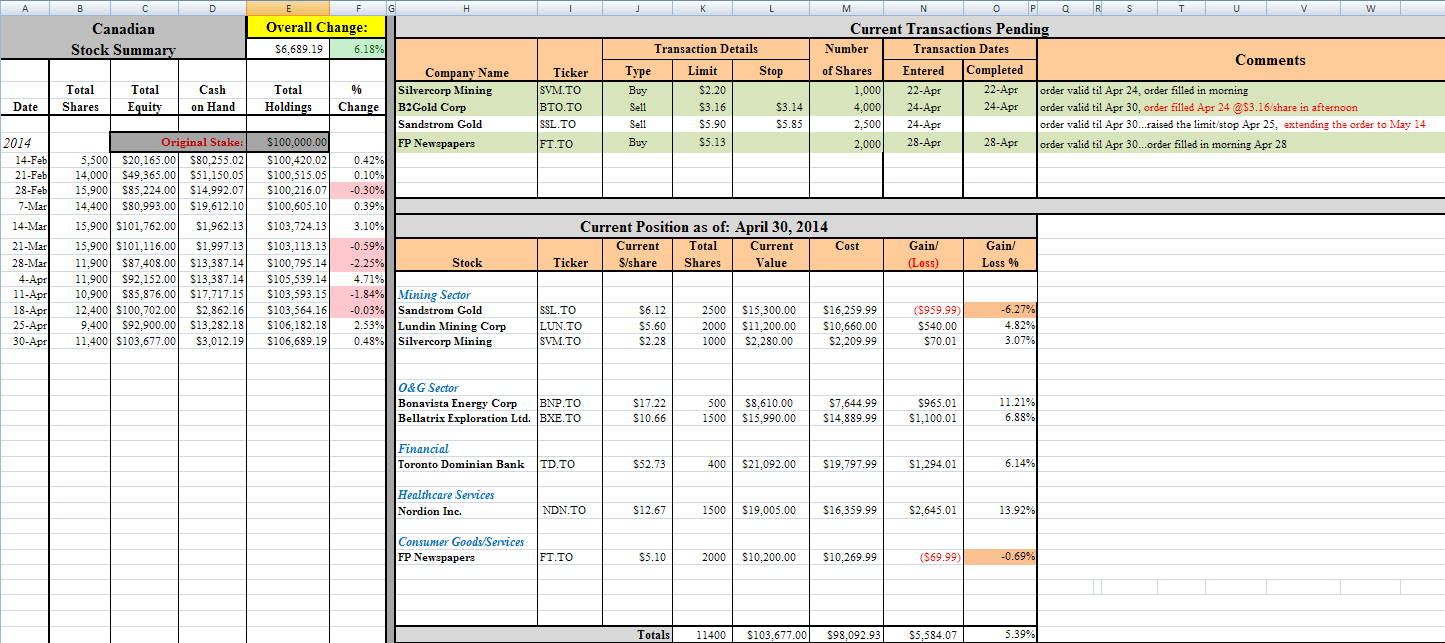Select 'B2Gold Corp' company name cell
This screenshot has width=1445, height=643.
467,107
